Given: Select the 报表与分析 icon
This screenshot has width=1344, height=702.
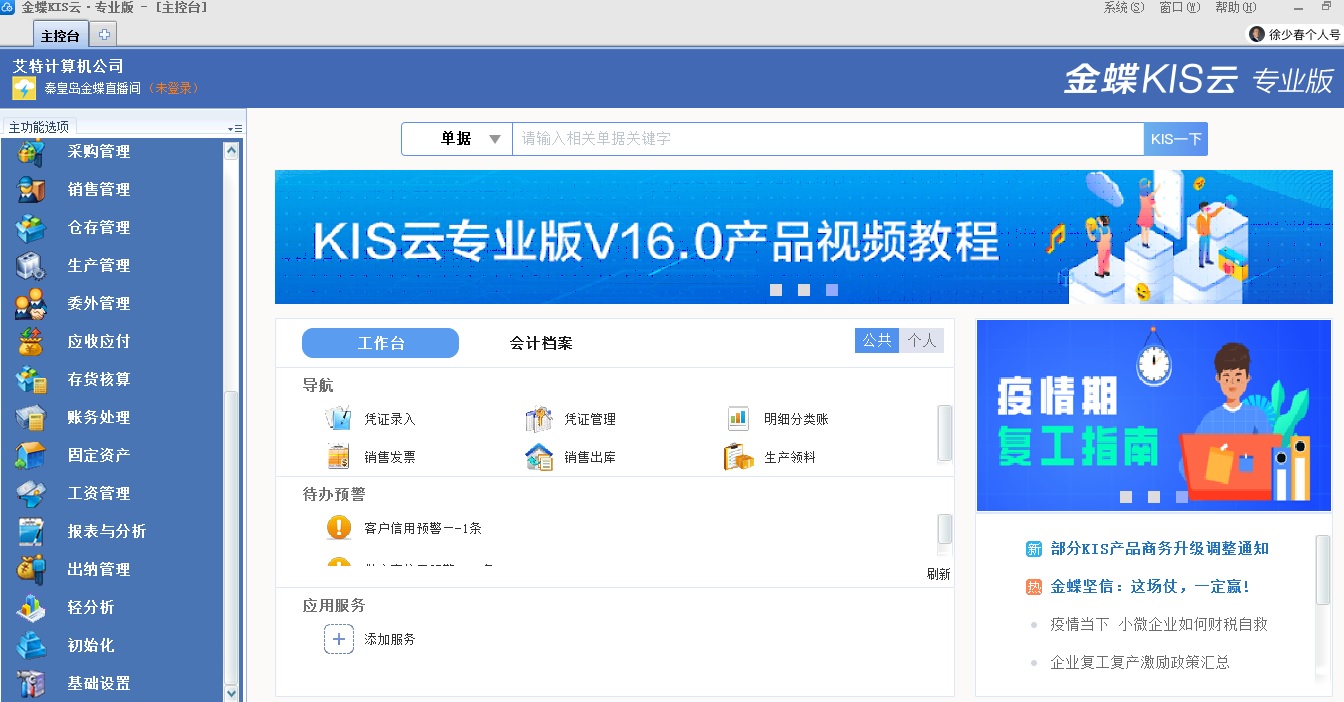Looking at the screenshot, I should (30, 532).
